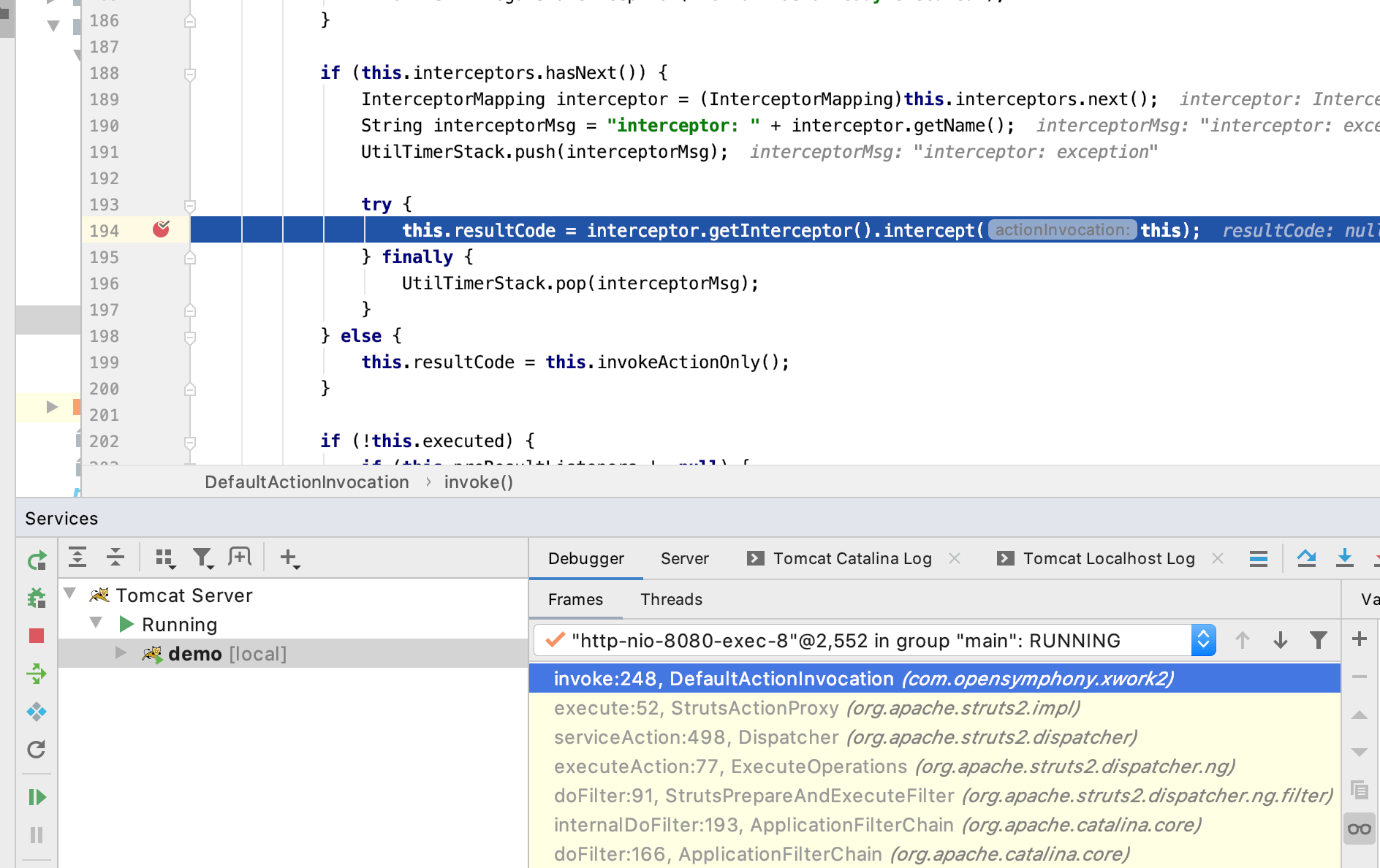
Task: Toggle the breakpoint on line 194
Action: [x=162, y=229]
